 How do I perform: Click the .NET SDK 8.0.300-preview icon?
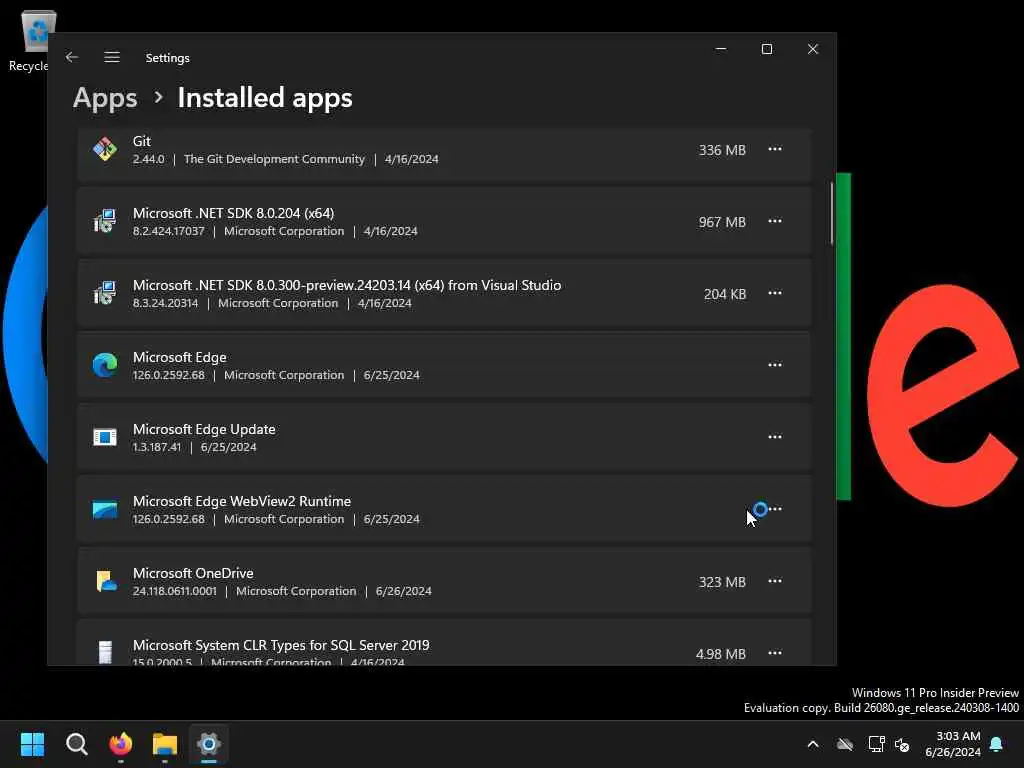[x=104, y=293]
